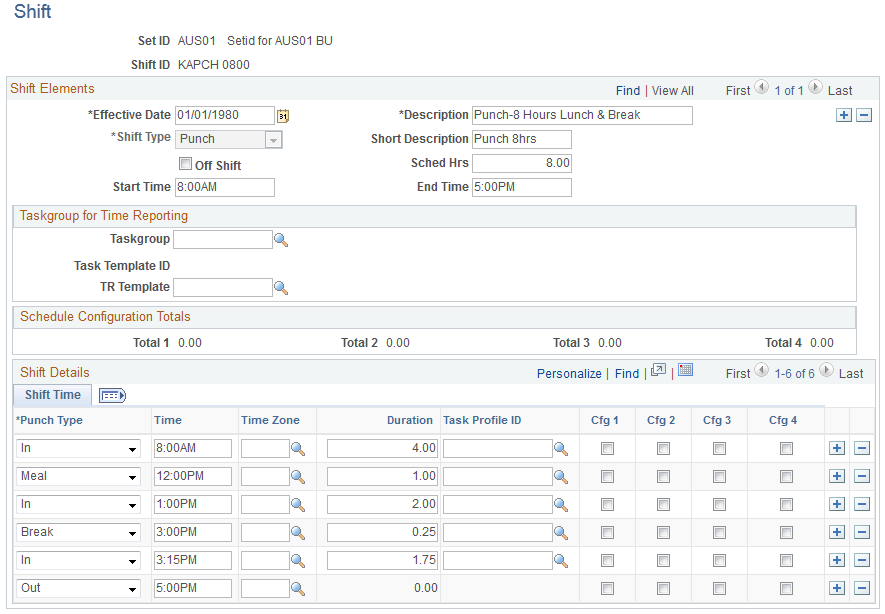Check Cfg 4 for the Out row
Viewport: 885px width, 614px height.
786,589
